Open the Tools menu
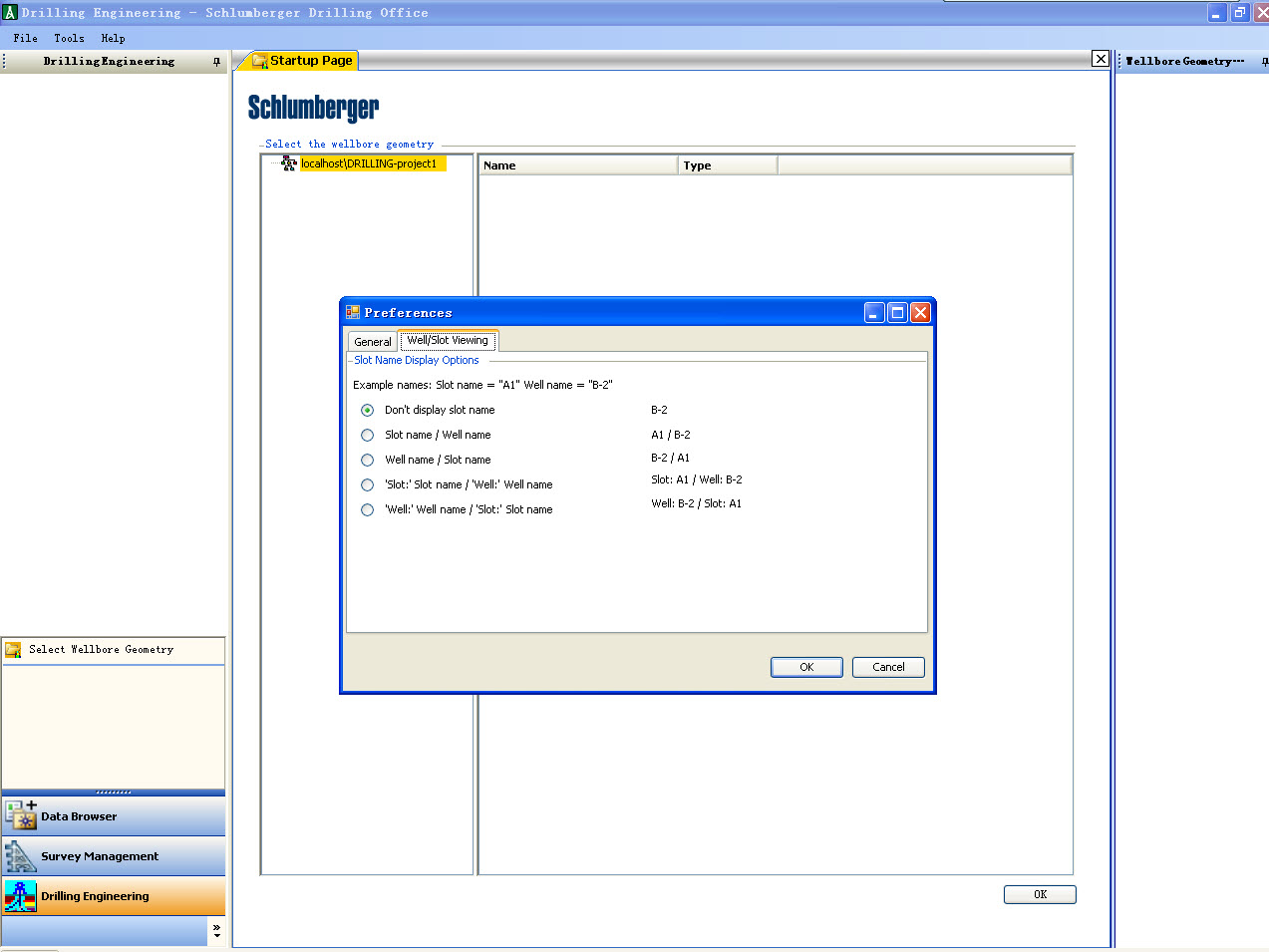Image resolution: width=1269 pixels, height=952 pixels. [69, 38]
